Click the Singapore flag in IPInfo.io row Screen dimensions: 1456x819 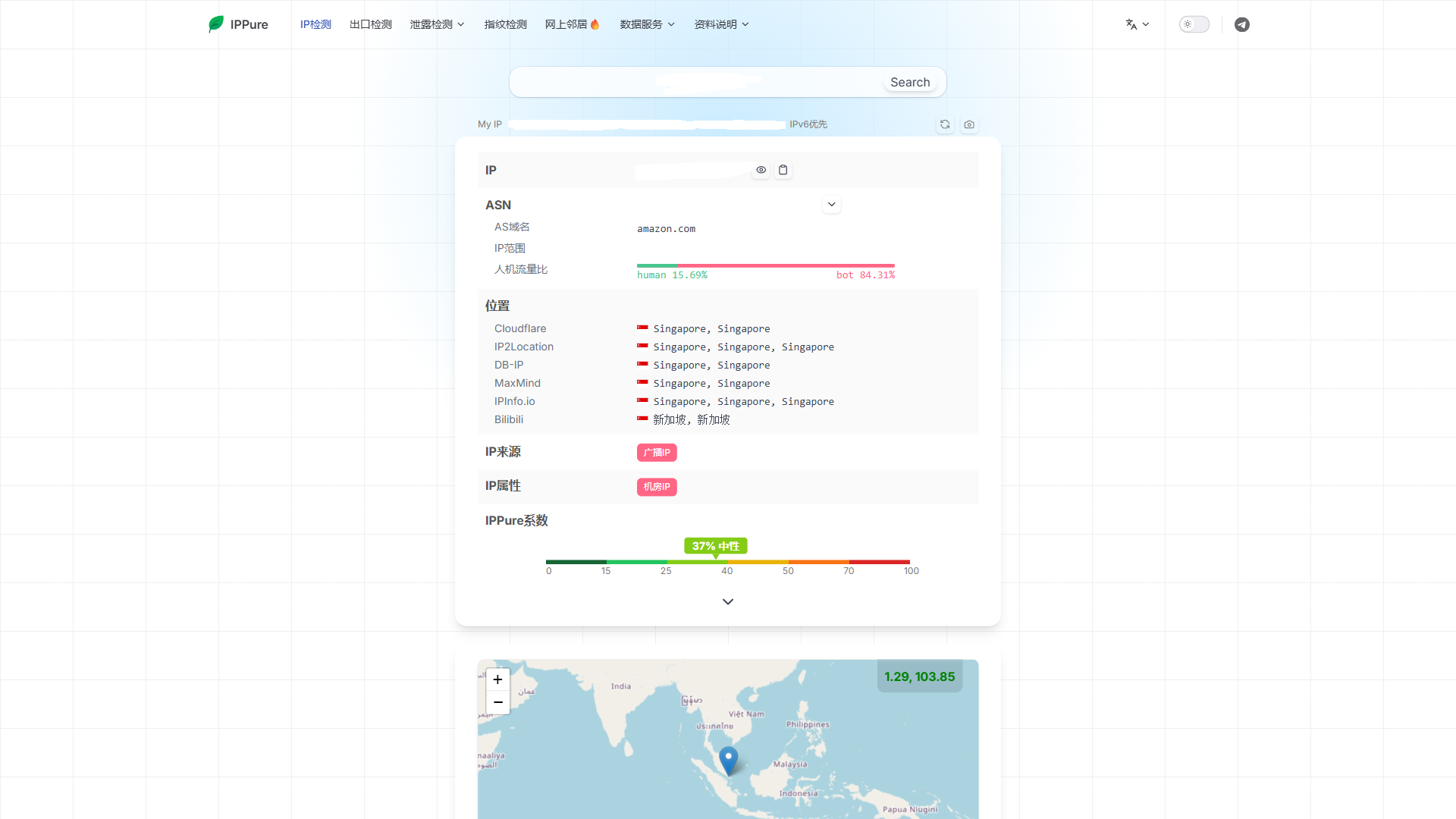[642, 401]
